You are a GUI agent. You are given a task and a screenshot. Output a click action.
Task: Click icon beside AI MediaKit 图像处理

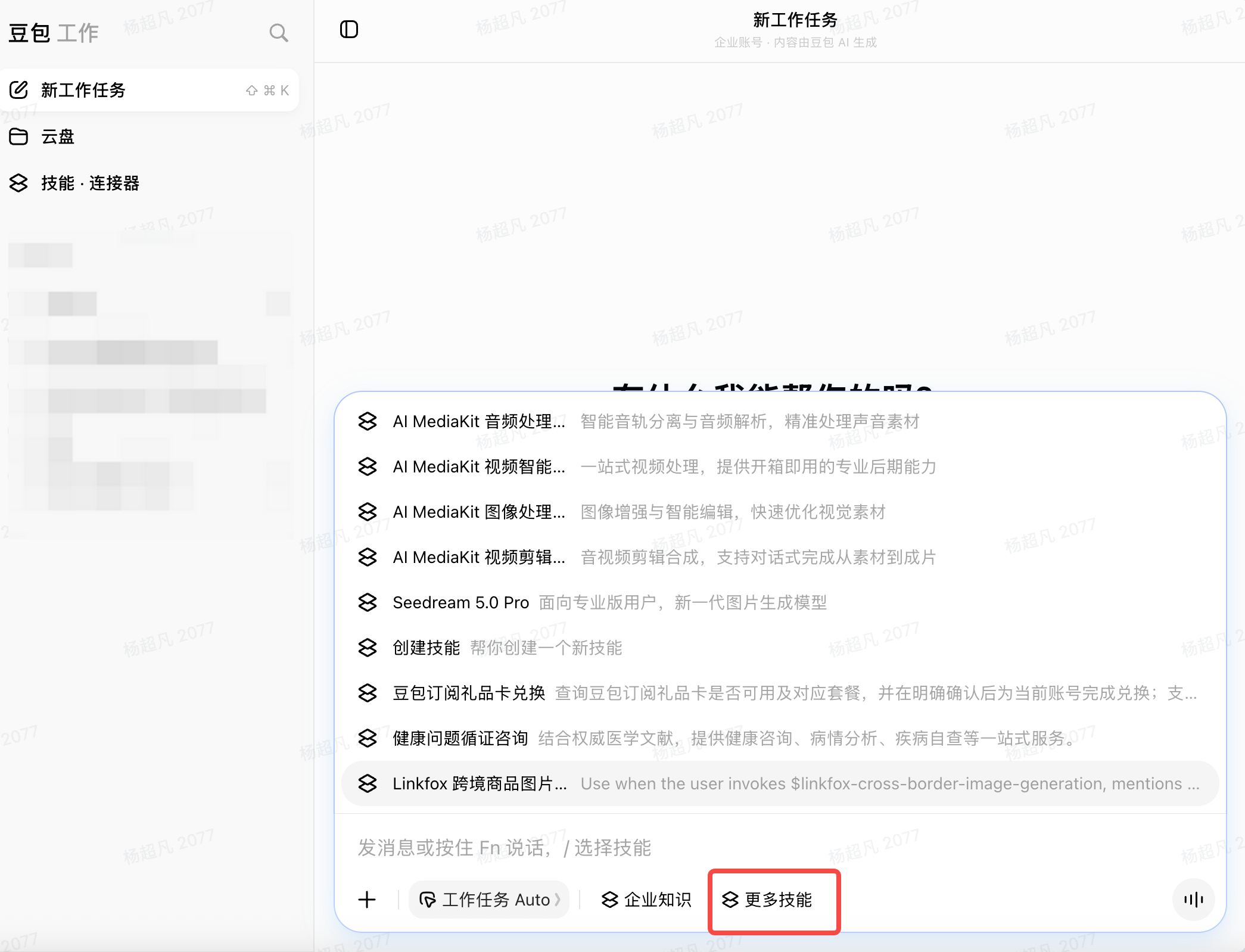pos(368,512)
